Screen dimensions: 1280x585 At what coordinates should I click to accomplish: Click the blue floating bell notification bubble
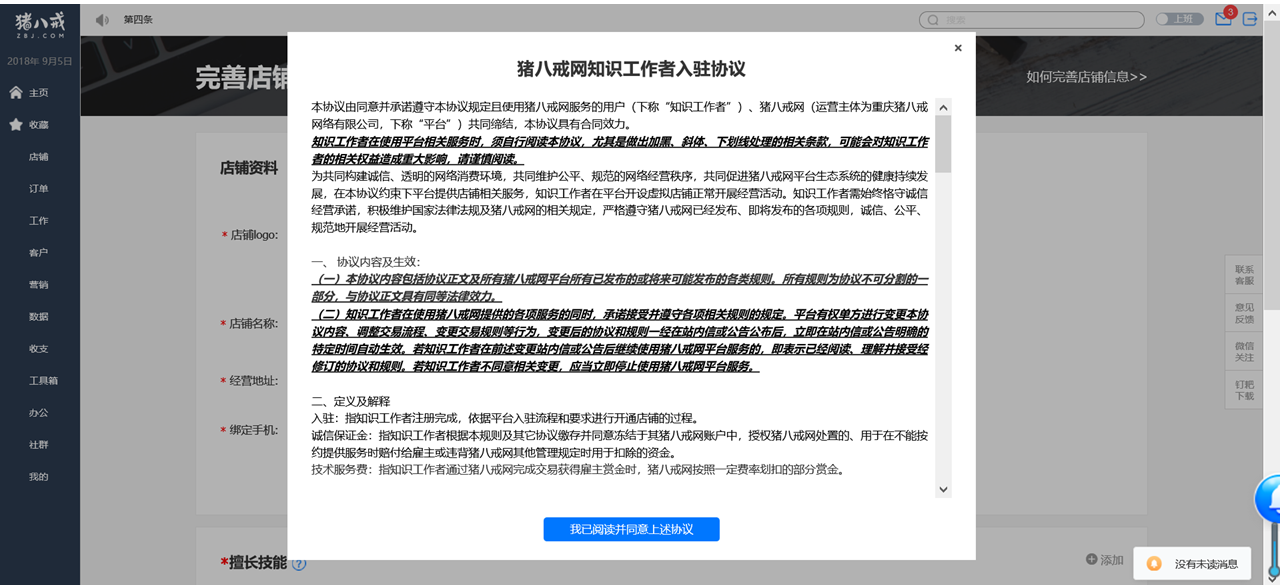(x=1268, y=497)
